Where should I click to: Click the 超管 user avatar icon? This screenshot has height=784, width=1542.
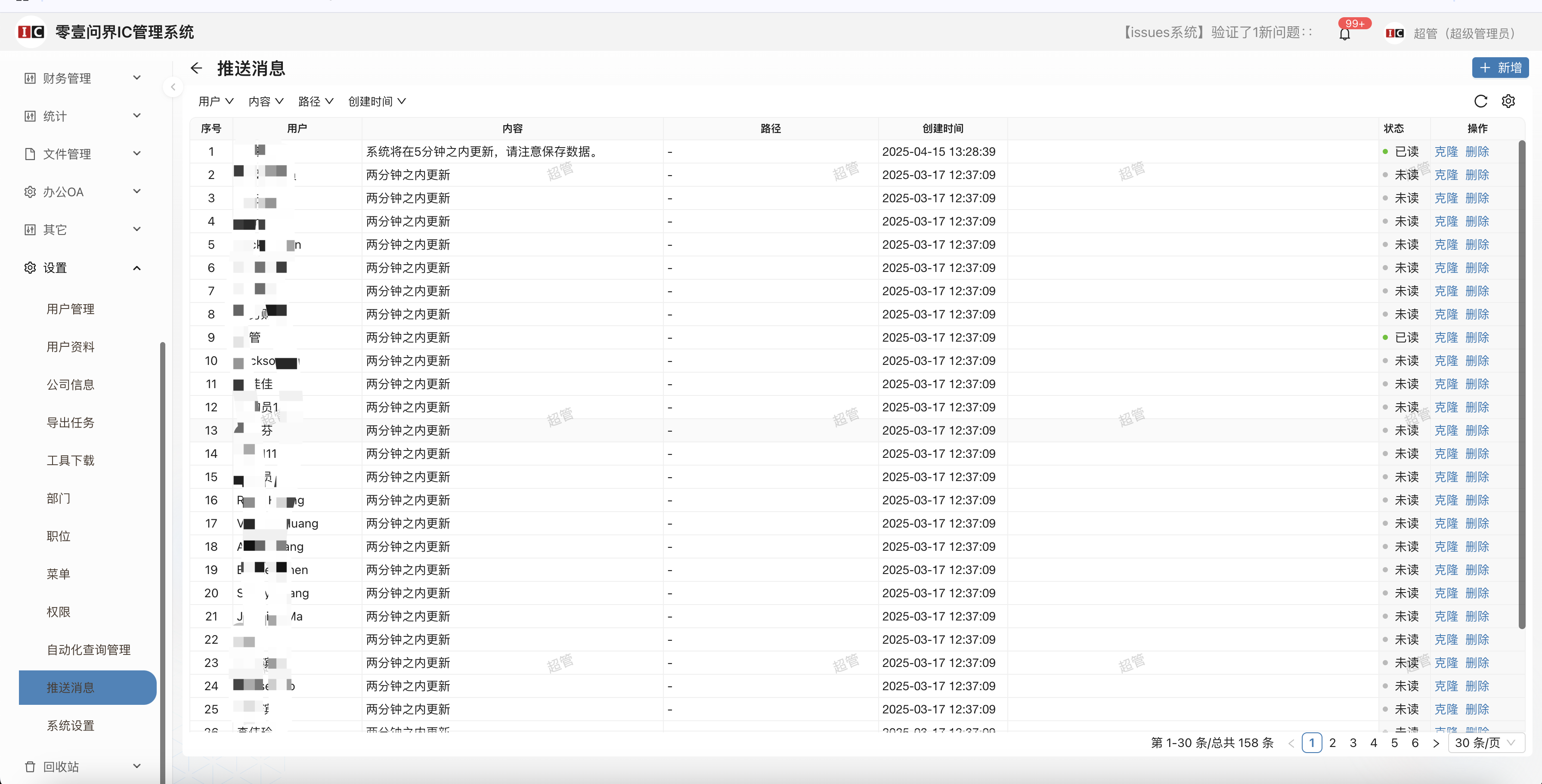click(x=1395, y=34)
